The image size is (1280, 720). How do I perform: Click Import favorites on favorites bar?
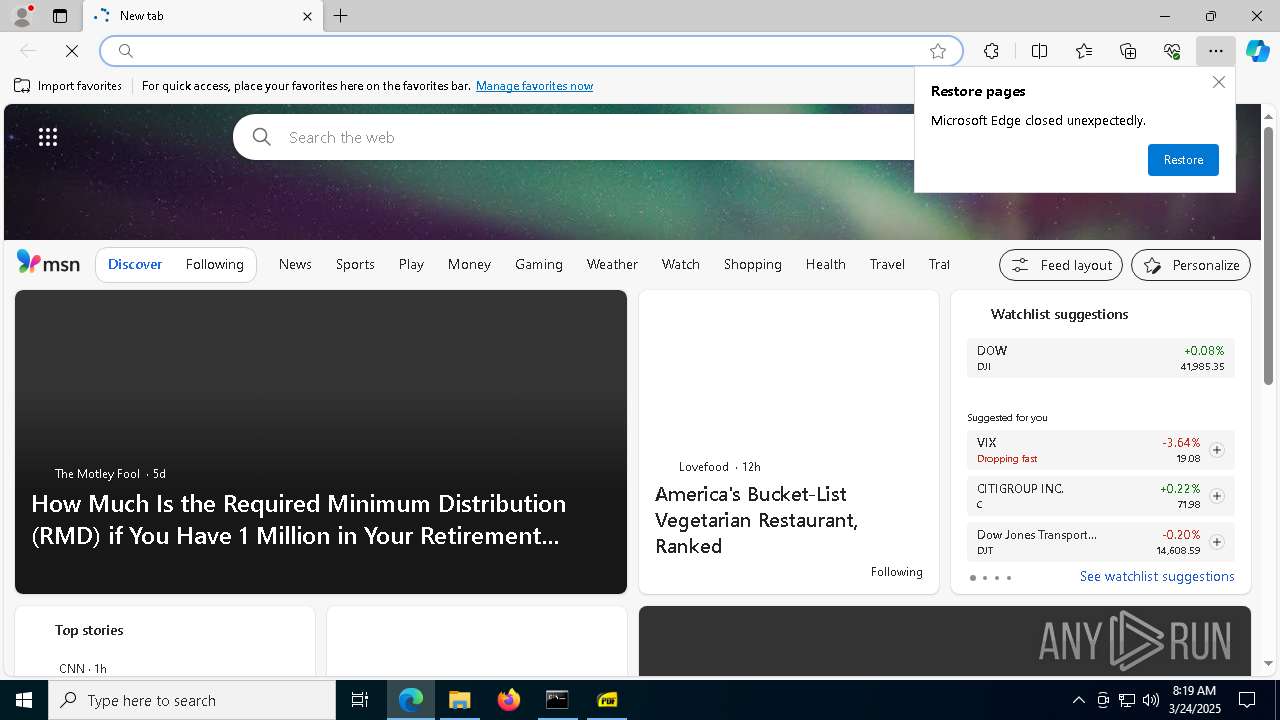[68, 86]
